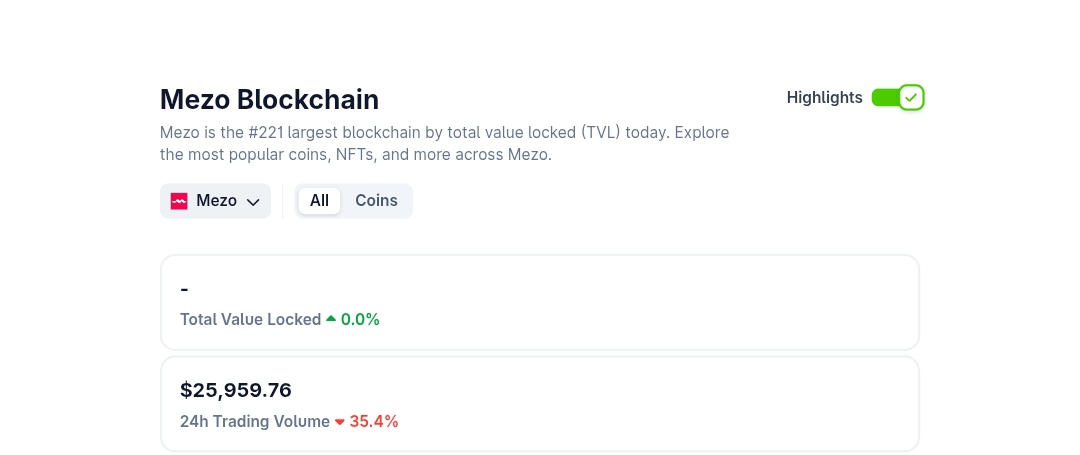Open the 24h Trading Volume card
The image size is (1080, 455).
[640, 404]
